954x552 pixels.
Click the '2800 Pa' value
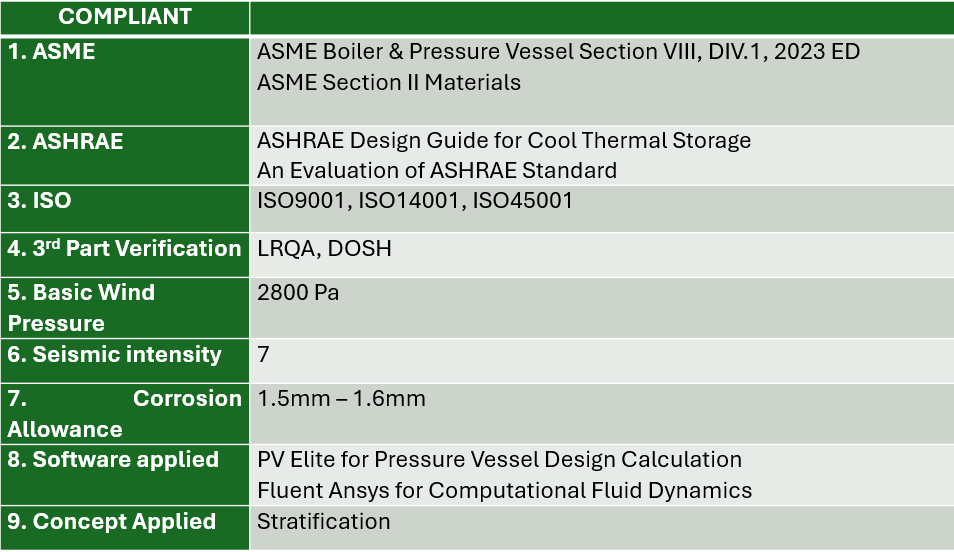click(298, 293)
